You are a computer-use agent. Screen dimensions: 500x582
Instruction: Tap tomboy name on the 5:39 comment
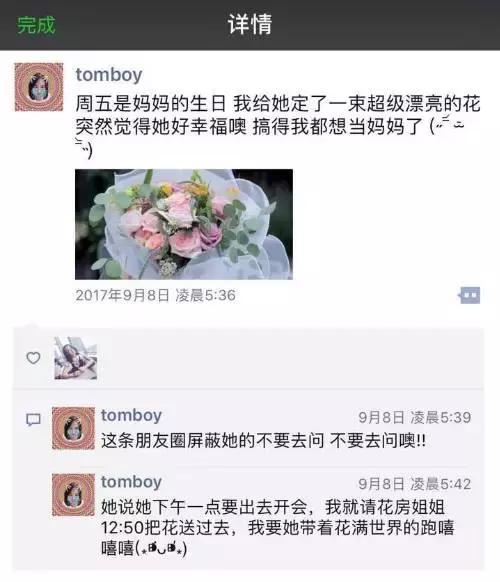[131, 415]
